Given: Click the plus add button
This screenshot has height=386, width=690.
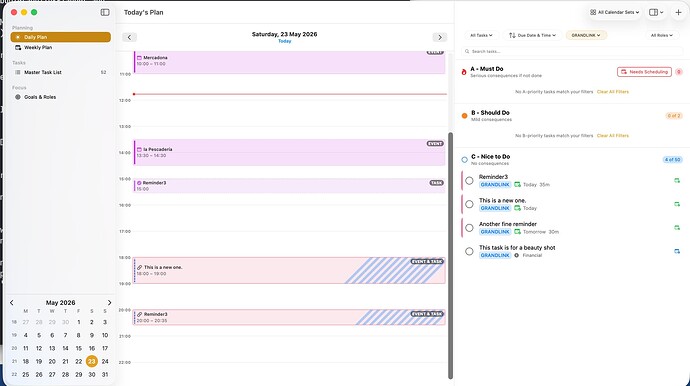Looking at the screenshot, I should tap(678, 12).
